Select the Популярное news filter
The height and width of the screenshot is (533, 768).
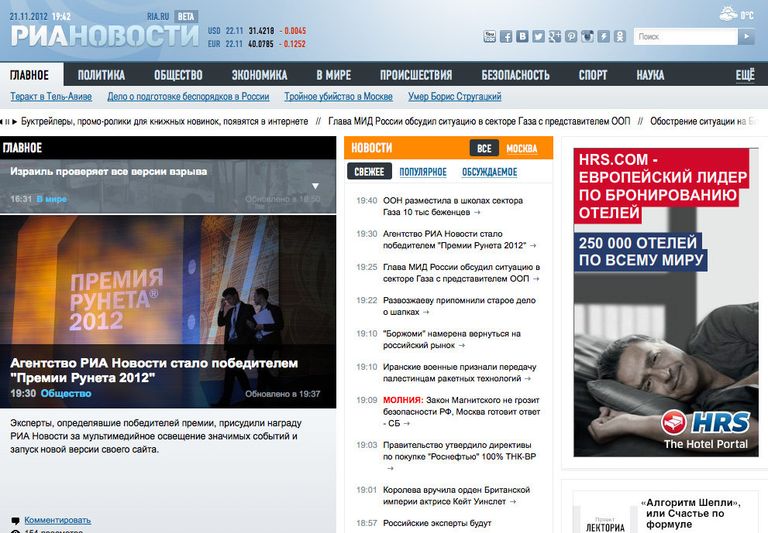tap(423, 172)
